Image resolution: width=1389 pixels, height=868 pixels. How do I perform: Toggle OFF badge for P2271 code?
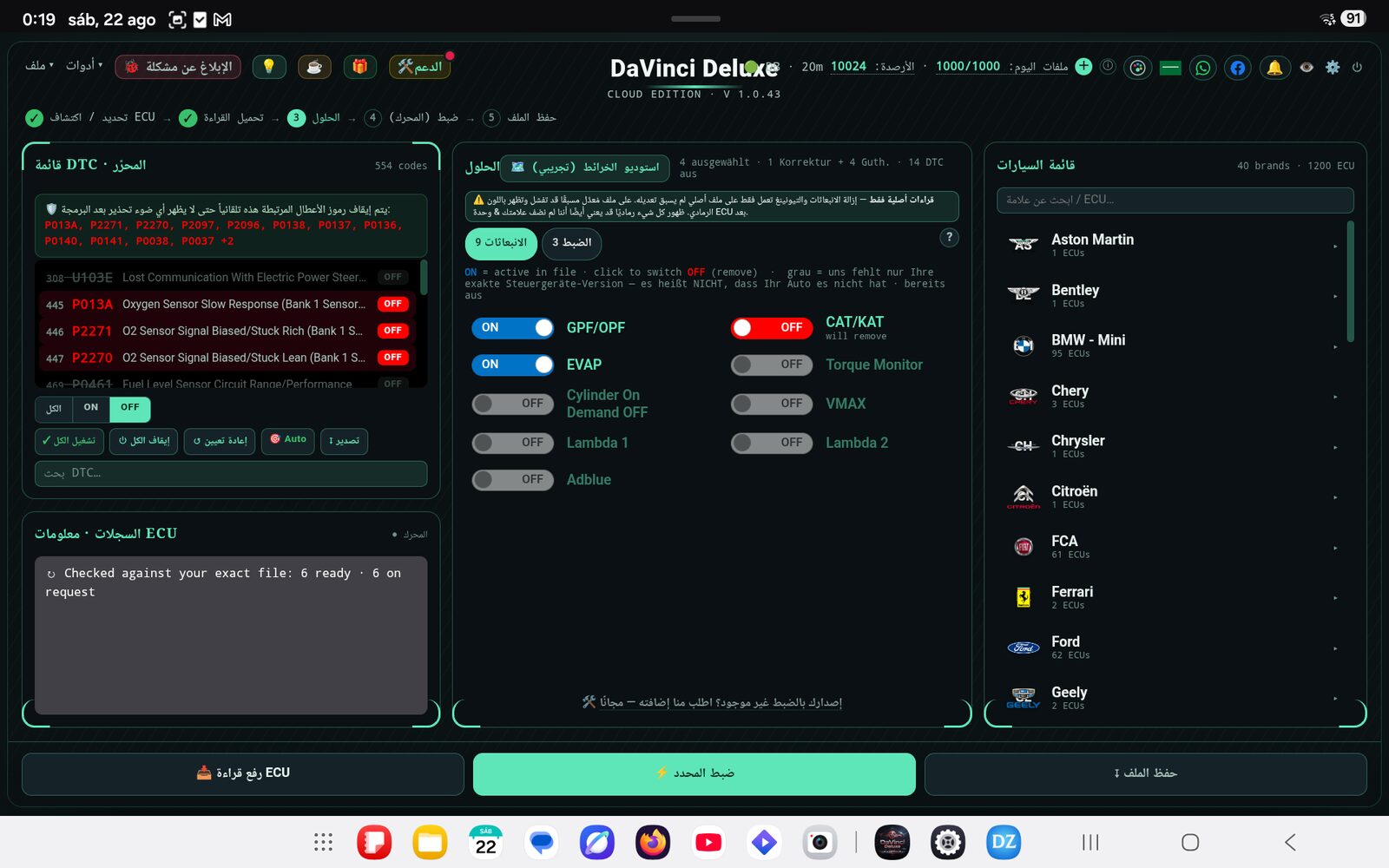(392, 331)
